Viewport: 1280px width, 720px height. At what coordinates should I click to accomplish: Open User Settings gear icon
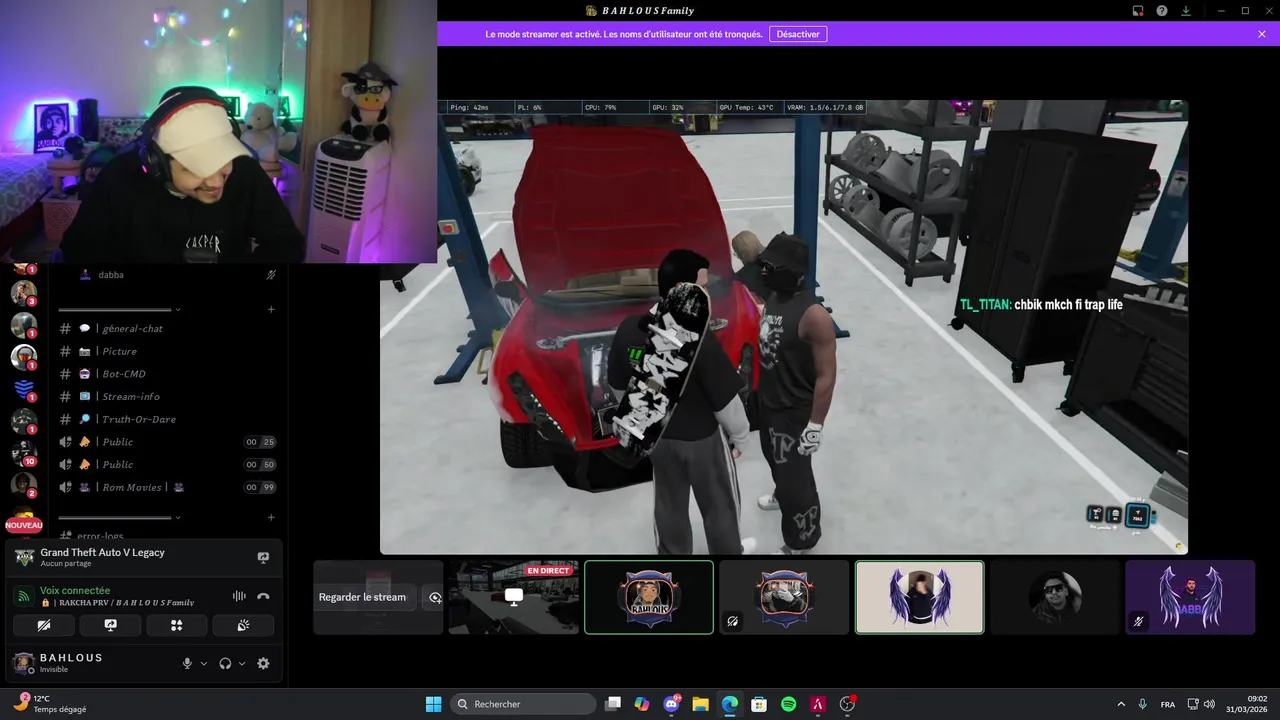tap(263, 663)
